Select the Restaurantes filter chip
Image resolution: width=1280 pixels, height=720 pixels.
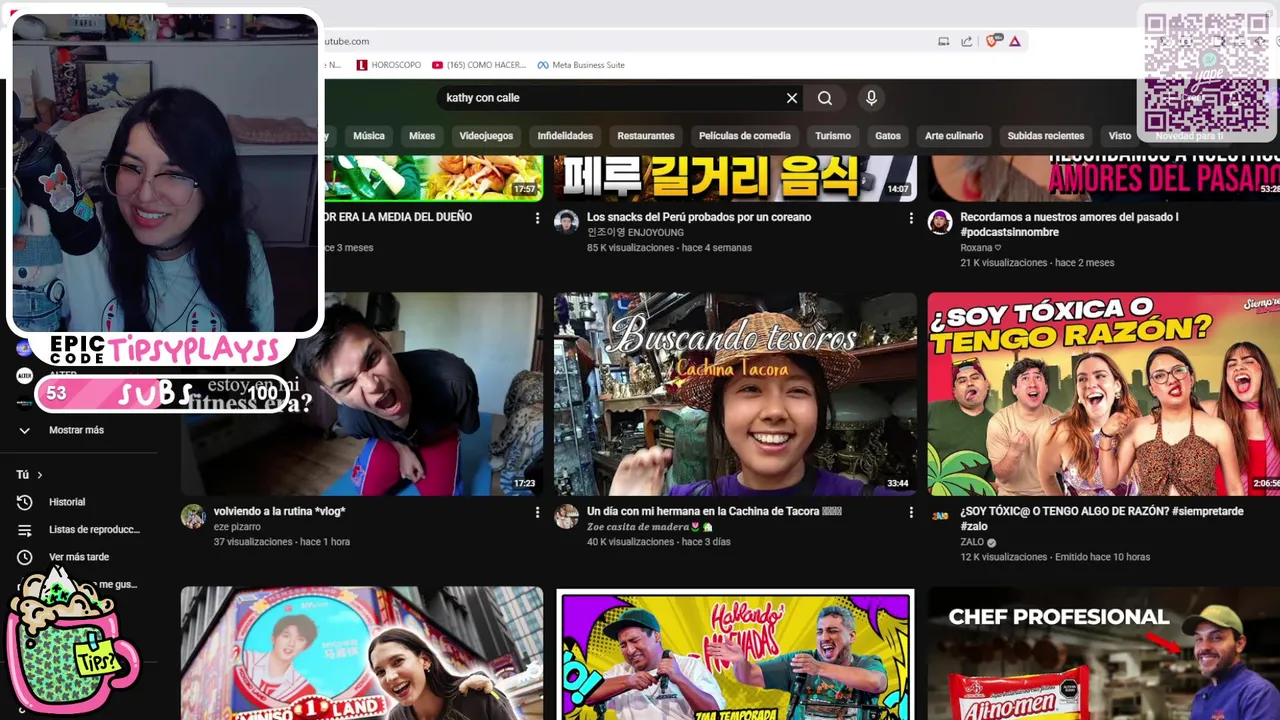pyautogui.click(x=646, y=136)
